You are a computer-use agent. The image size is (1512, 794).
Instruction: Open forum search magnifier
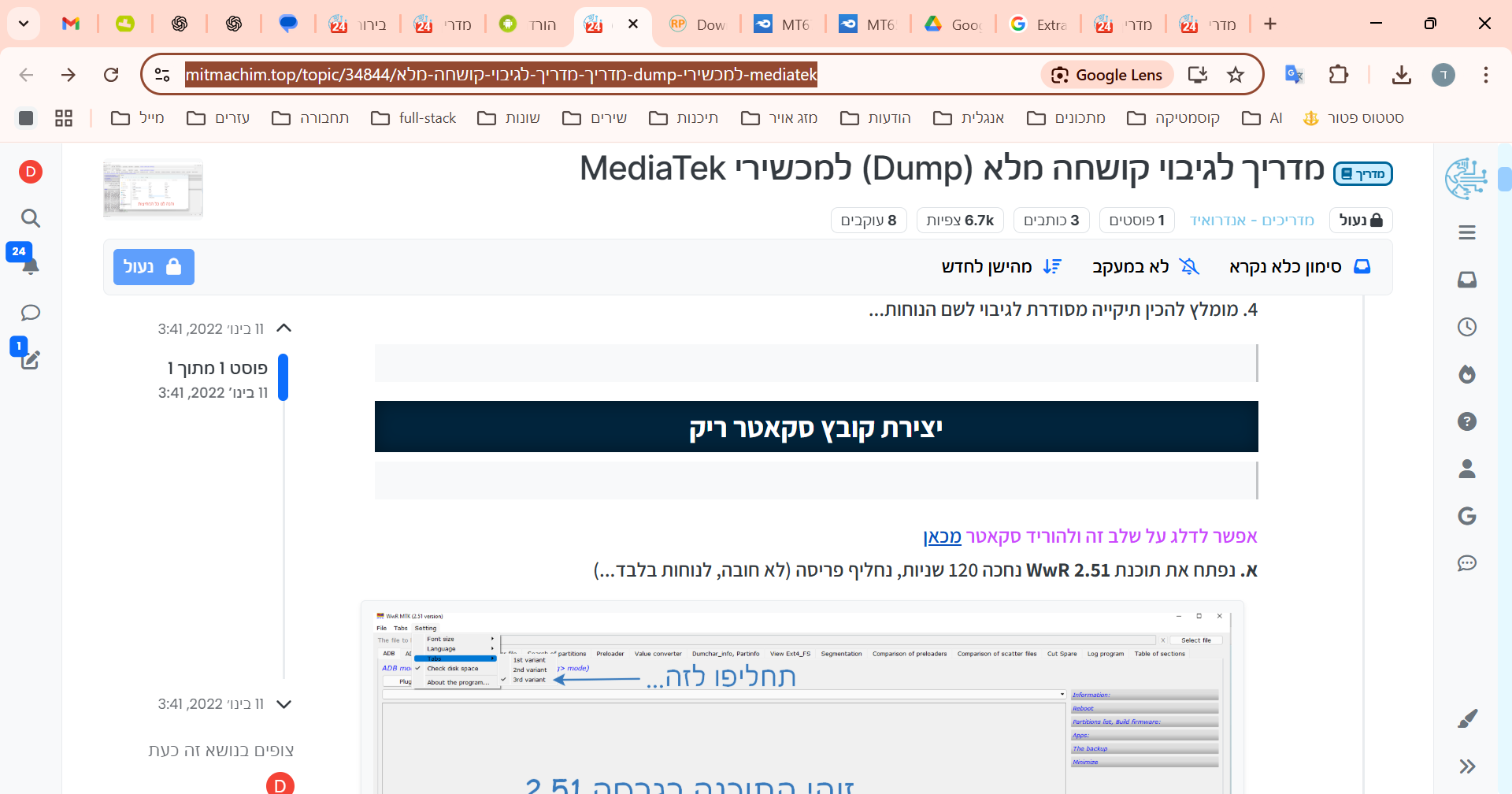[x=31, y=218]
